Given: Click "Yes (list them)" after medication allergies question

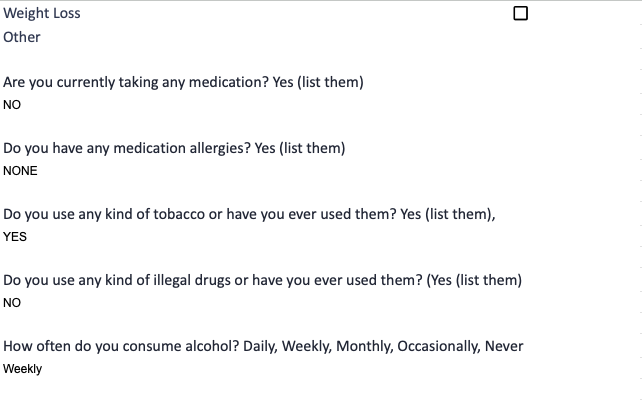Looking at the screenshot, I should point(300,148).
